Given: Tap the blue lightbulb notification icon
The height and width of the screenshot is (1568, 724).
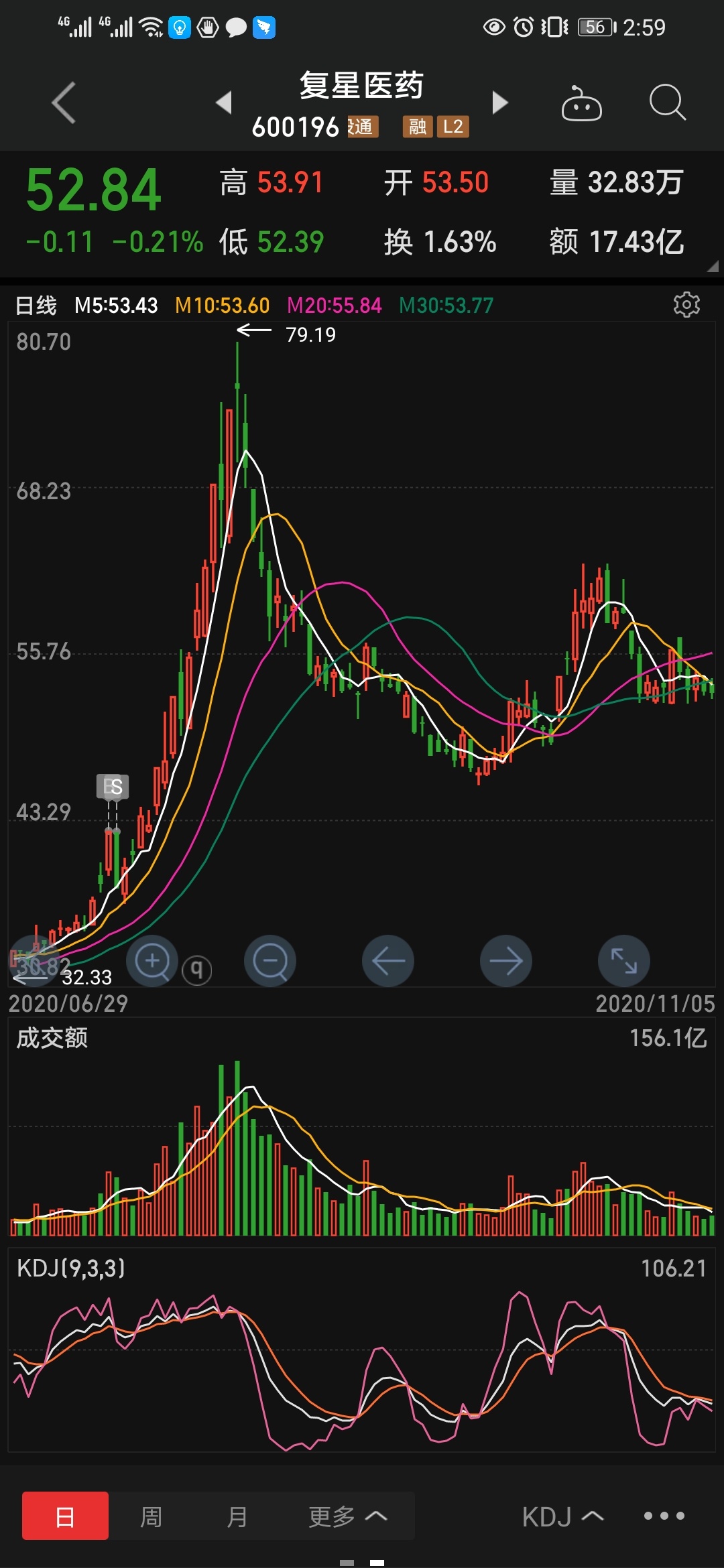Looking at the screenshot, I should (180, 27).
